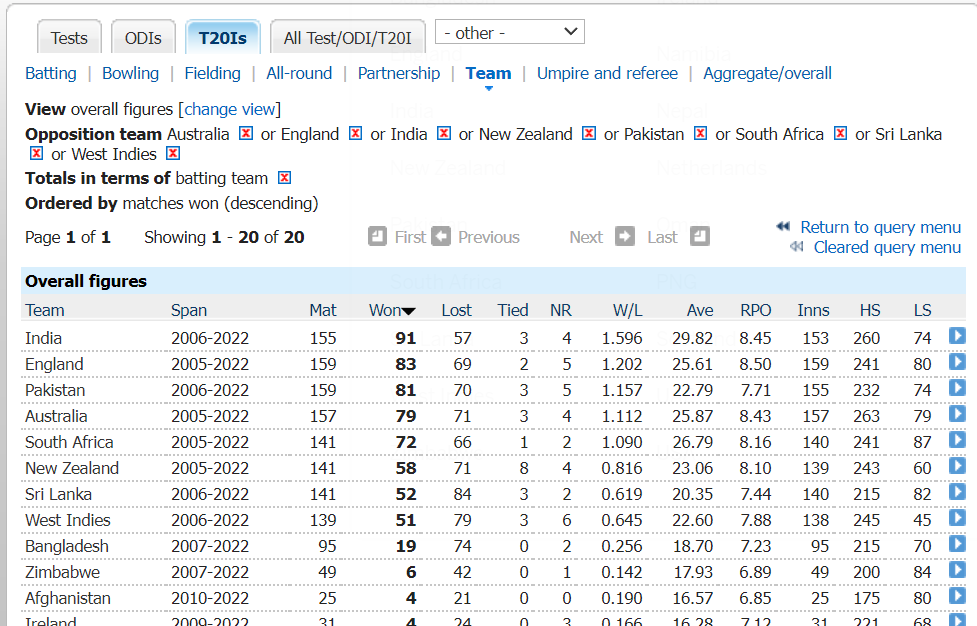Open details arrow for Zimbabwe row
The width and height of the screenshot is (977, 626).
957,570
